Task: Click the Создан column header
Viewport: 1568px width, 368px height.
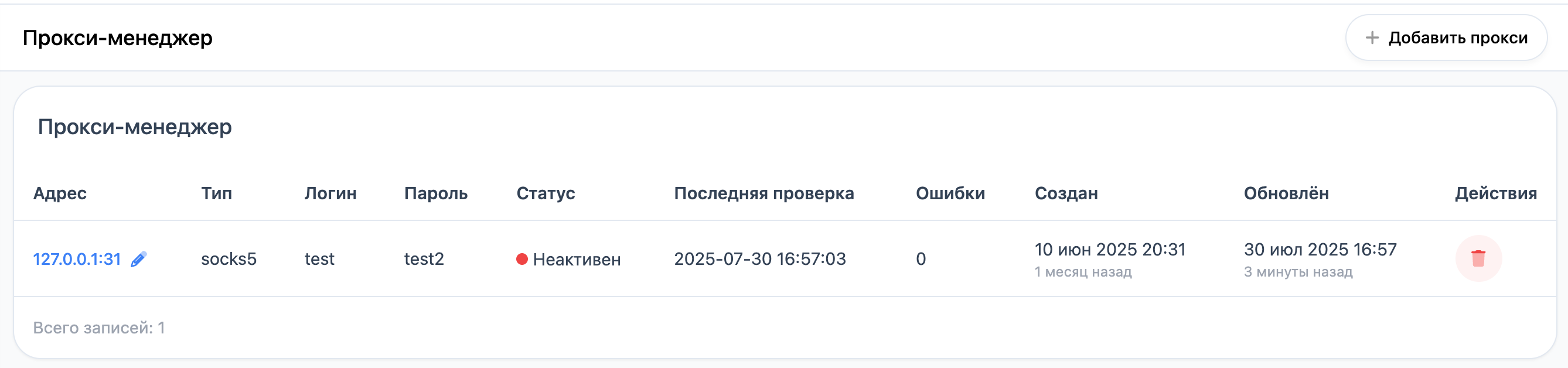Action: pyautogui.click(x=1066, y=193)
